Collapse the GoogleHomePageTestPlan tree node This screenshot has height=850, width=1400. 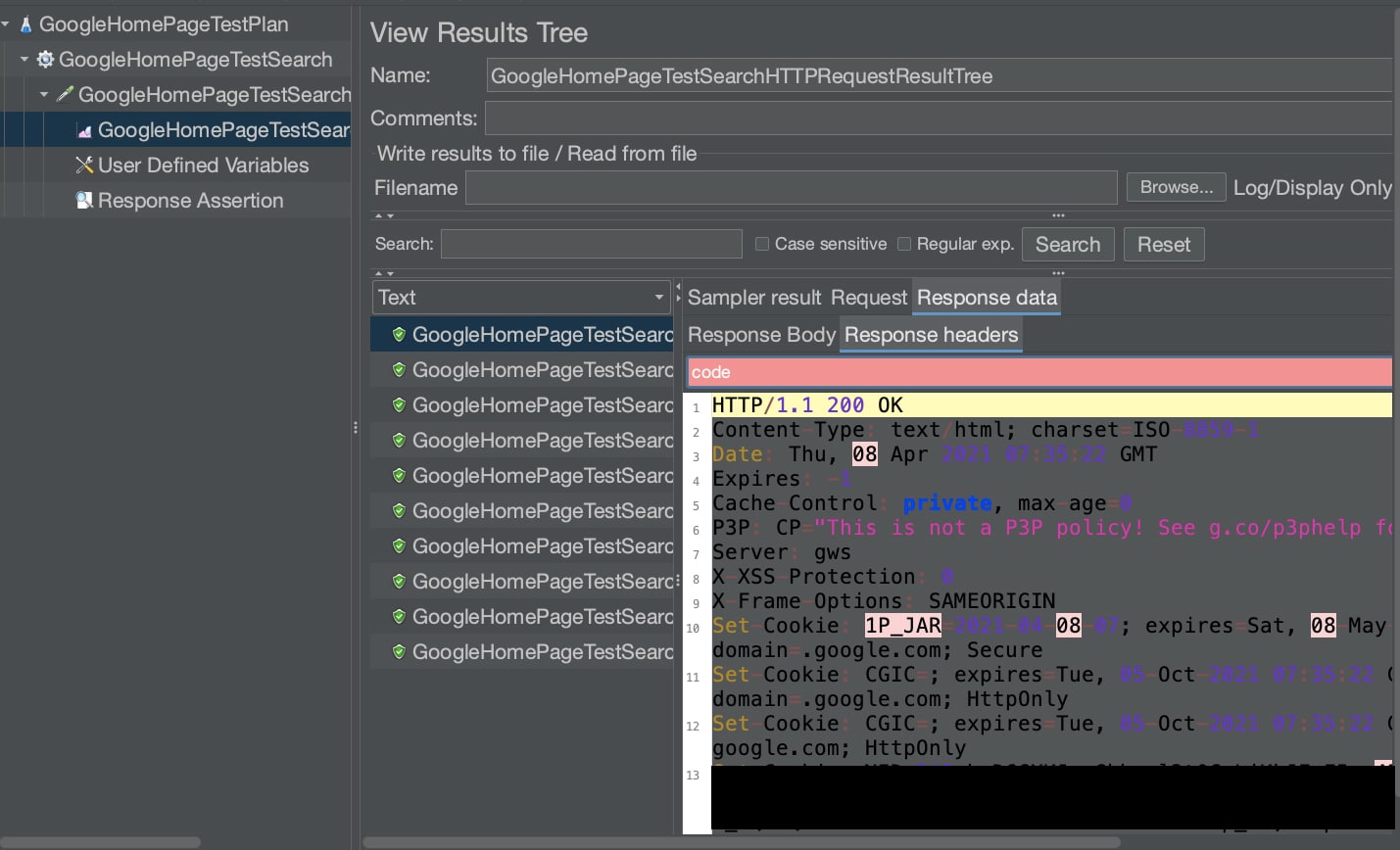click(x=7, y=24)
